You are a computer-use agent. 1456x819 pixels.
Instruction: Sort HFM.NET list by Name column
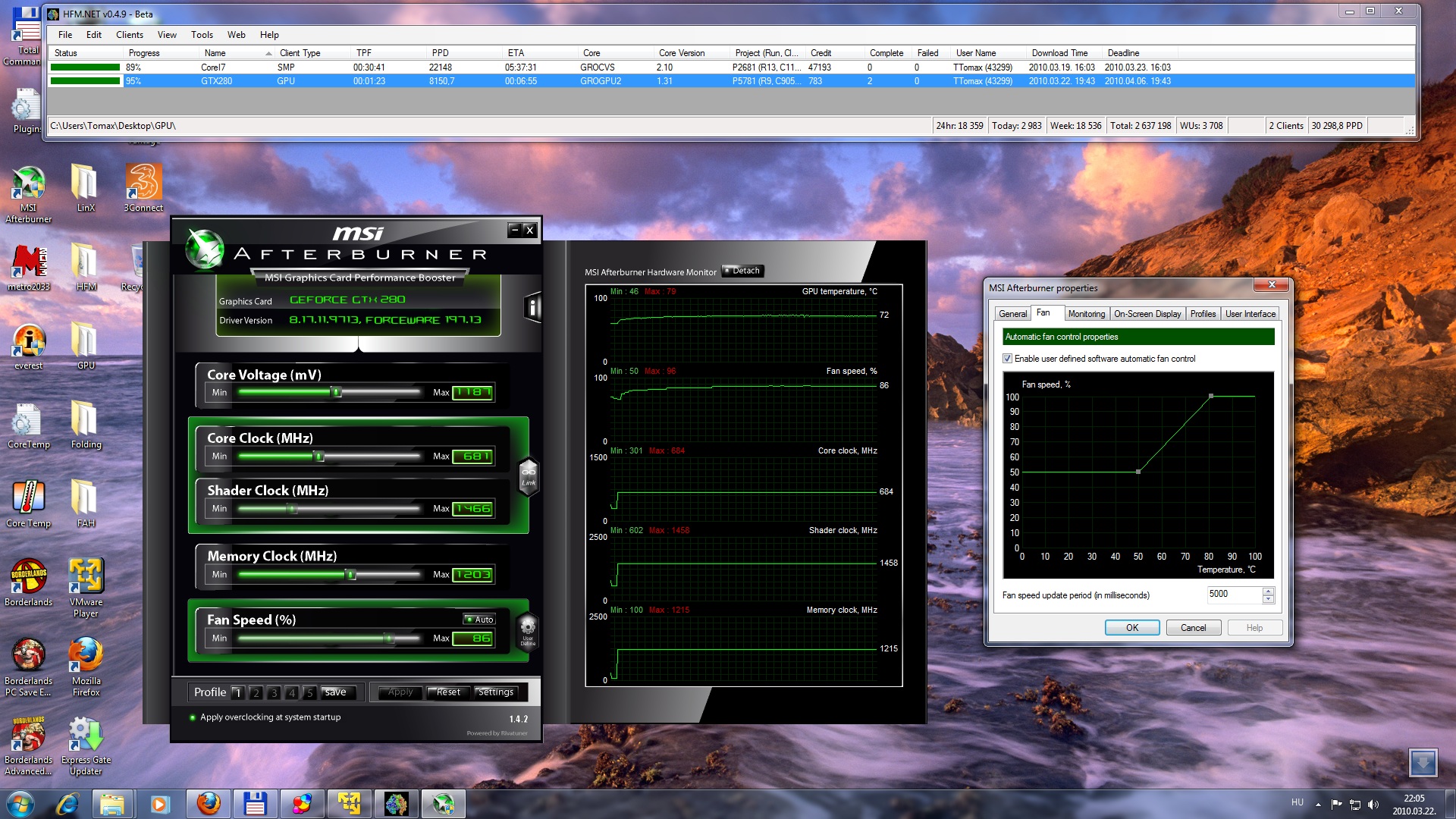click(237, 53)
